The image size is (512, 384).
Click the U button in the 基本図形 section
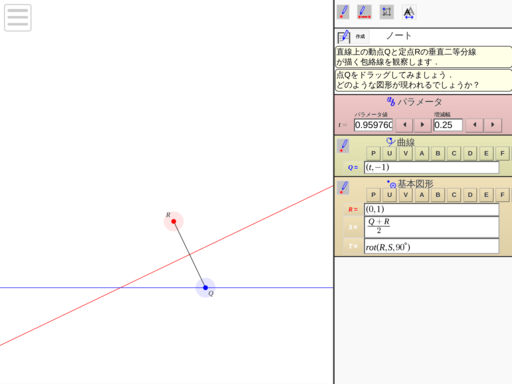(x=389, y=195)
